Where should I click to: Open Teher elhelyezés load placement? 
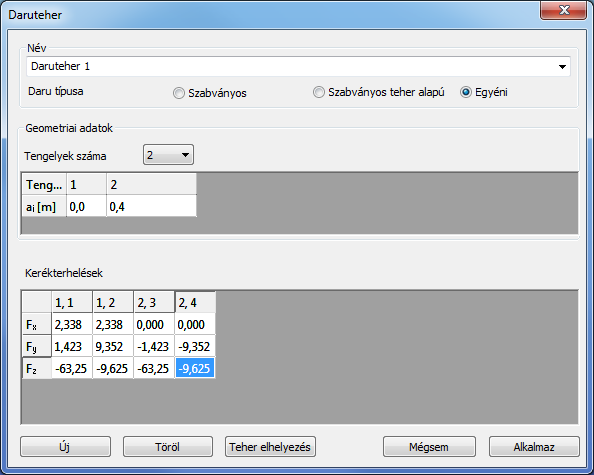point(270,447)
